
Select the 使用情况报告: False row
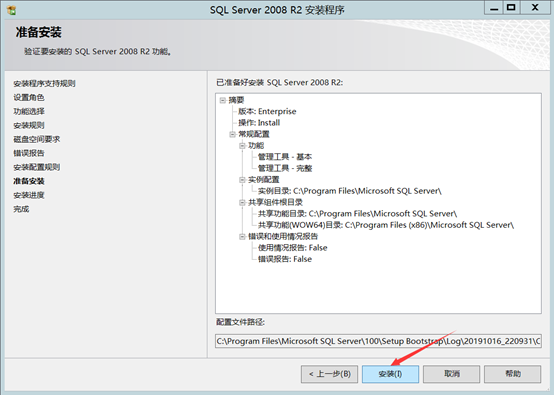click(x=293, y=248)
